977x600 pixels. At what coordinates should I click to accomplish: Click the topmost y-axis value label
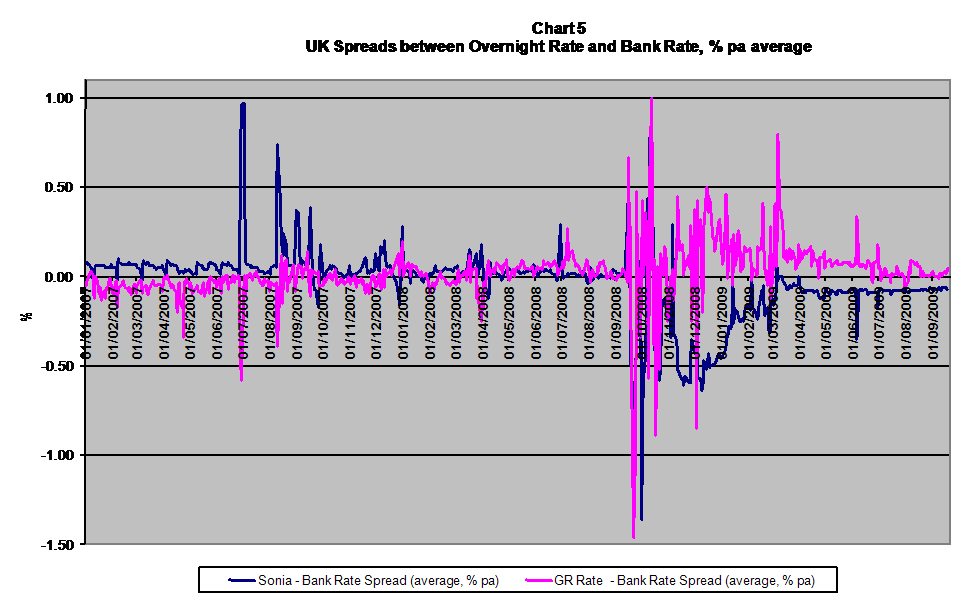[57, 99]
